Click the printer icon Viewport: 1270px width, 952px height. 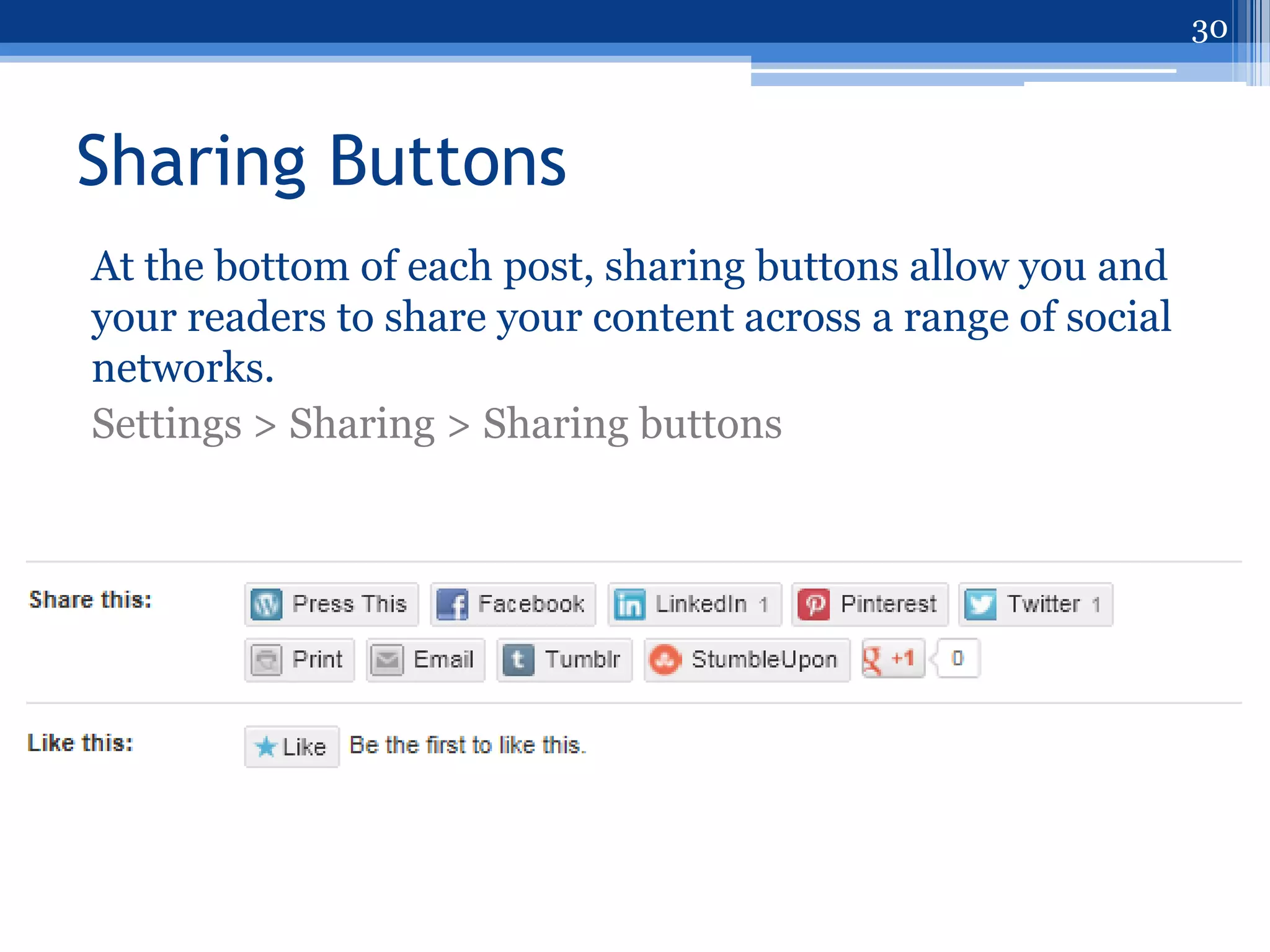pos(267,660)
